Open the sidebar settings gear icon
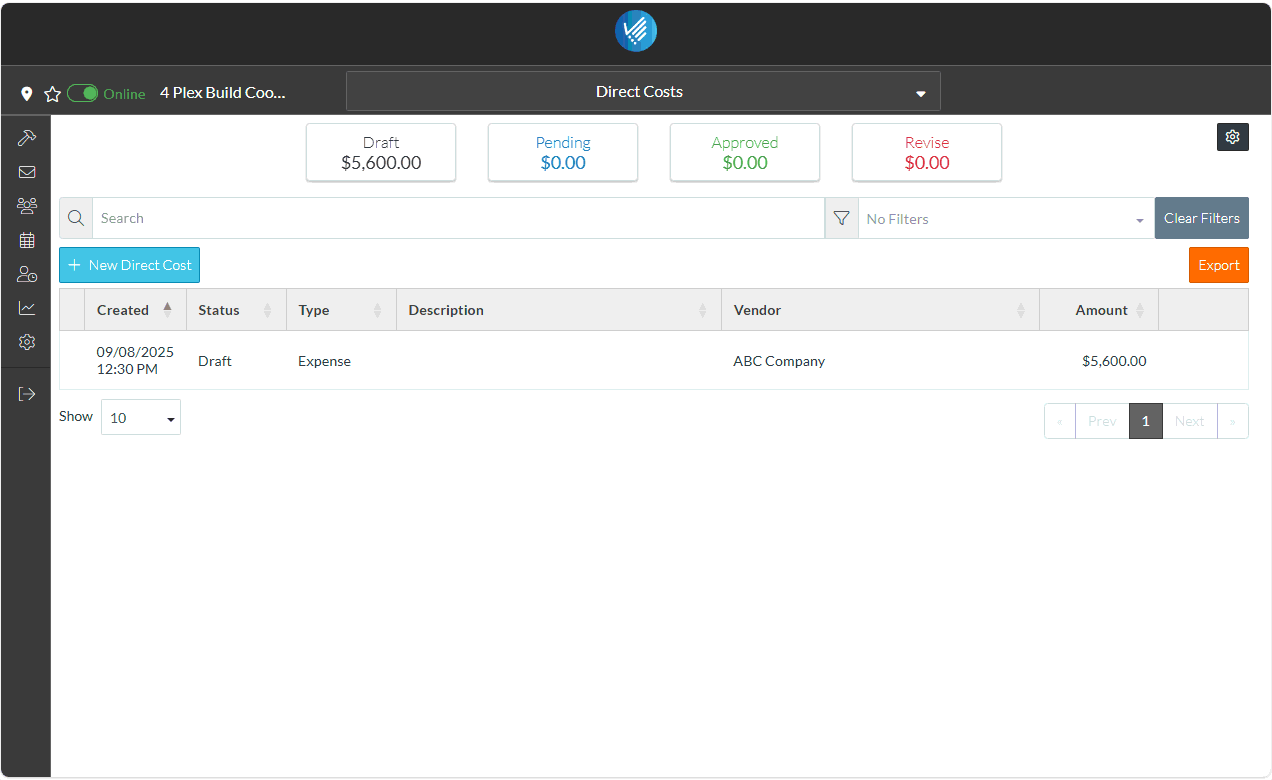The height and width of the screenshot is (780, 1272). coord(27,342)
